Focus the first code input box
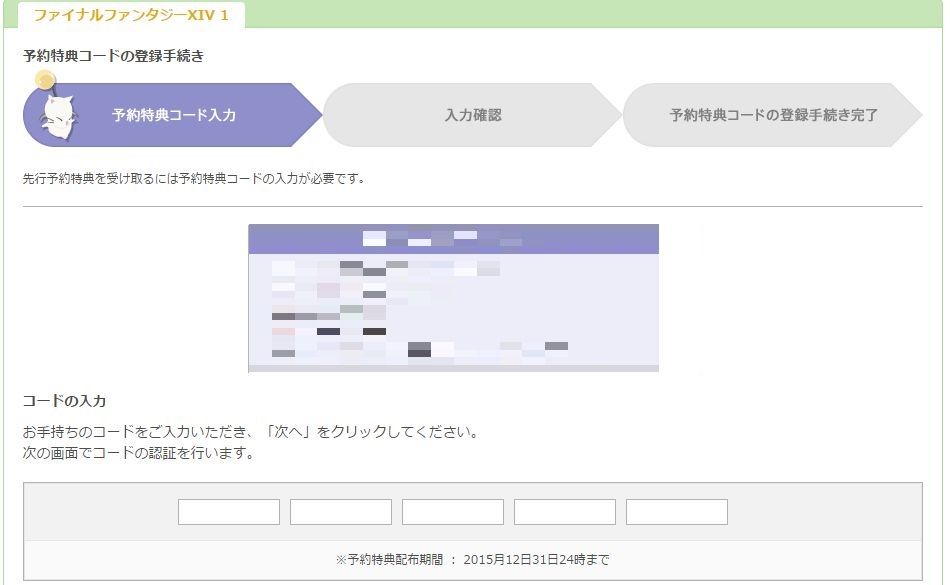950x585 pixels. (x=229, y=512)
